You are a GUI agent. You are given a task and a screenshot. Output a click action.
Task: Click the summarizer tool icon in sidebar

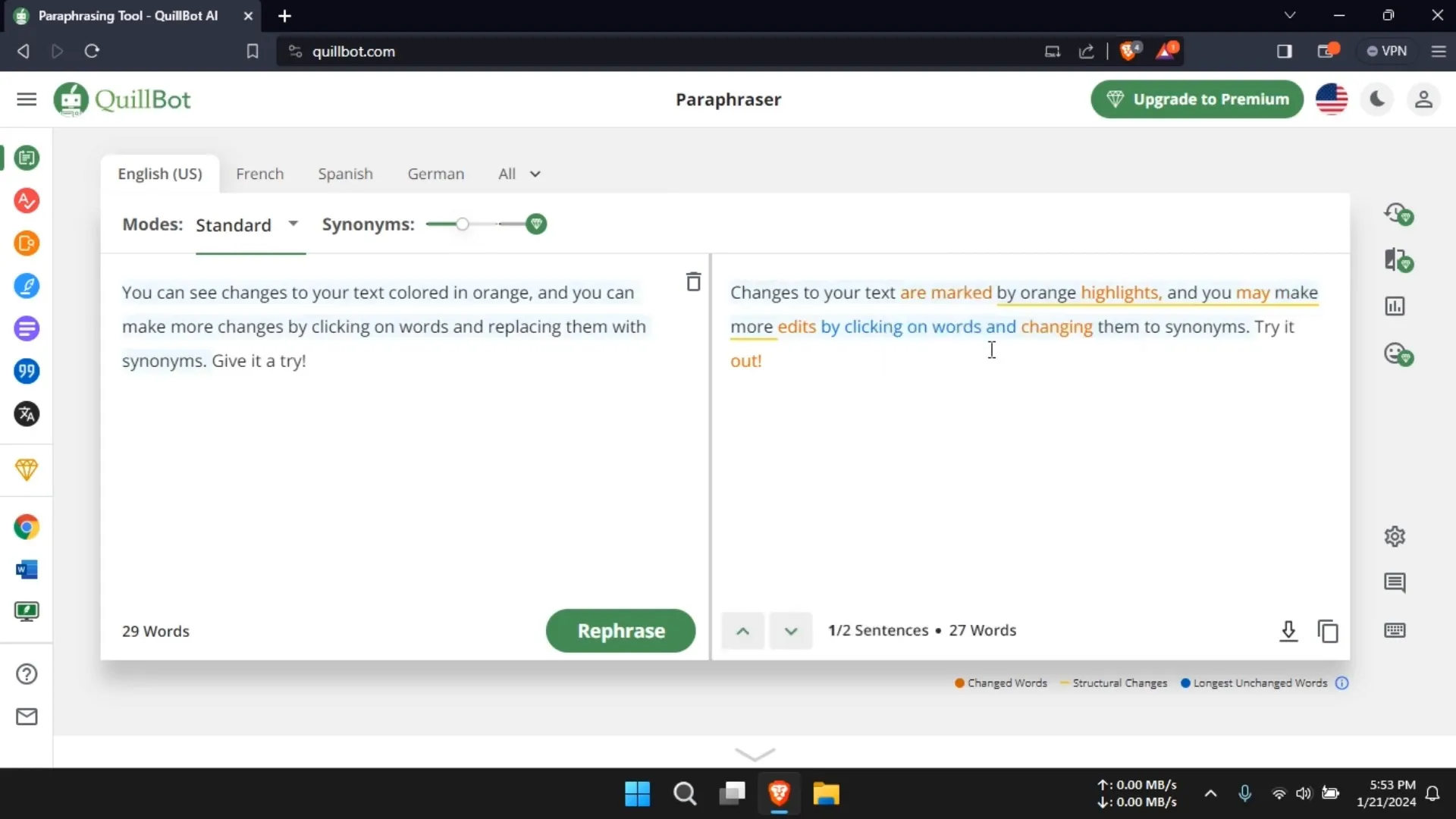click(x=27, y=329)
